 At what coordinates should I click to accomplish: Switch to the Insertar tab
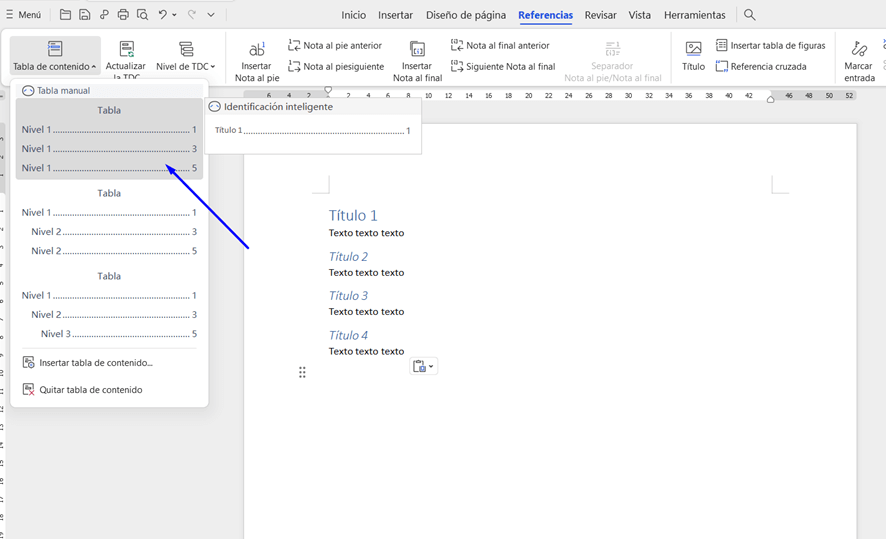tap(395, 15)
